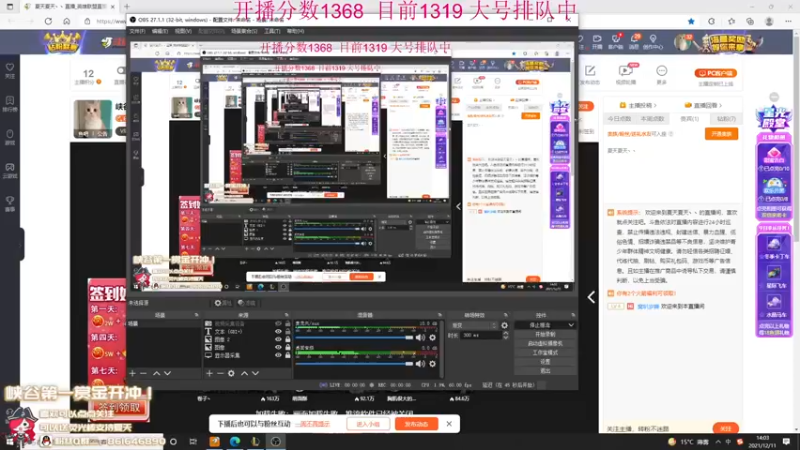Screen dimensions: 800x450
Task: Switch to 钻粉(7) tab
Action: [x=726, y=119]
